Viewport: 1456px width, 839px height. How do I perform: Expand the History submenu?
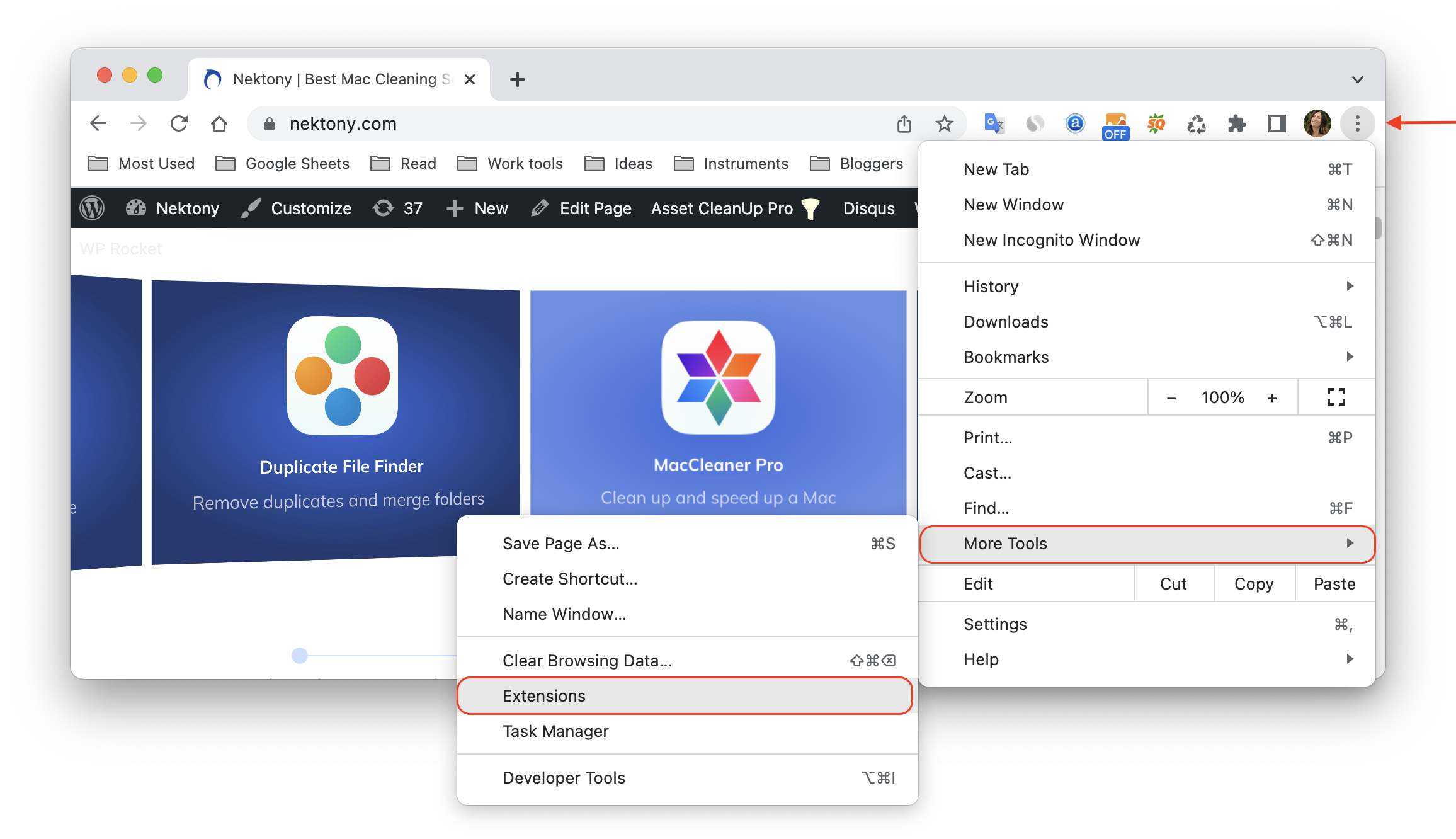tap(1147, 287)
